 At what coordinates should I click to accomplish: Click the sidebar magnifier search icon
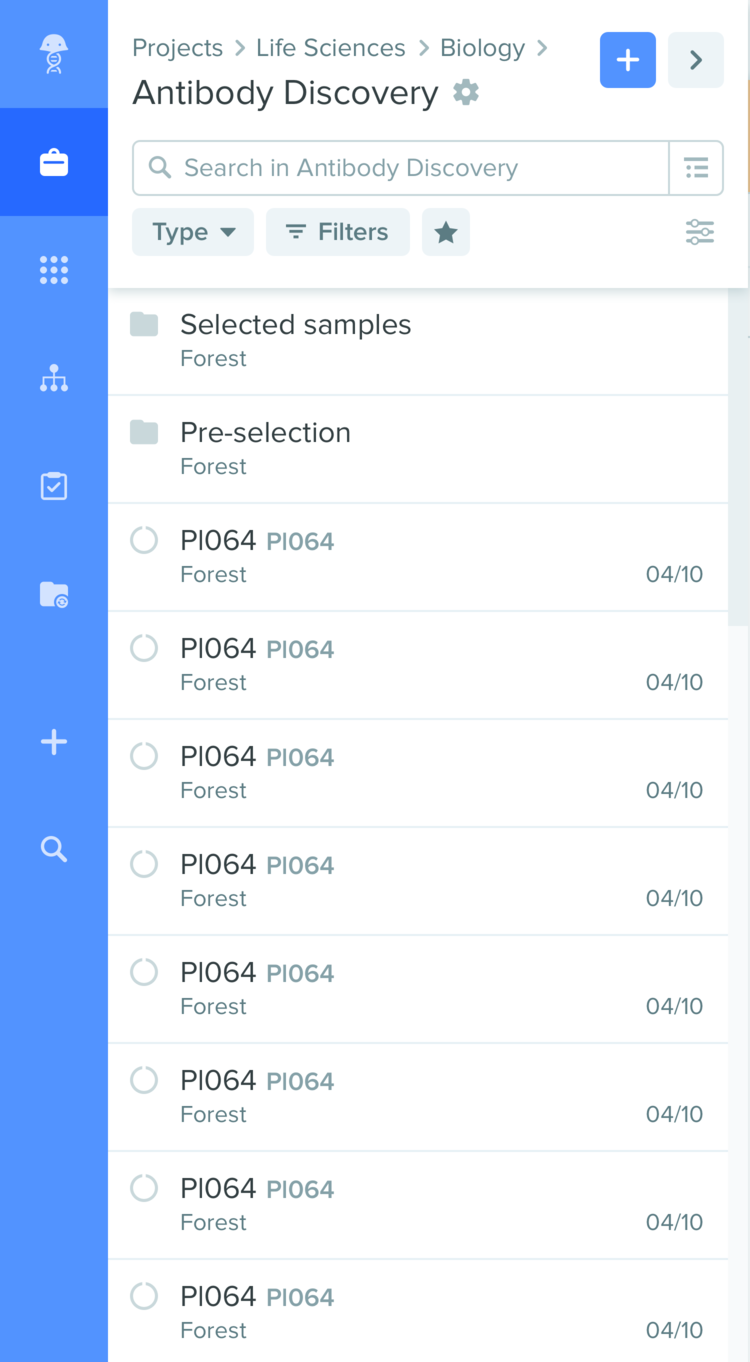point(54,850)
